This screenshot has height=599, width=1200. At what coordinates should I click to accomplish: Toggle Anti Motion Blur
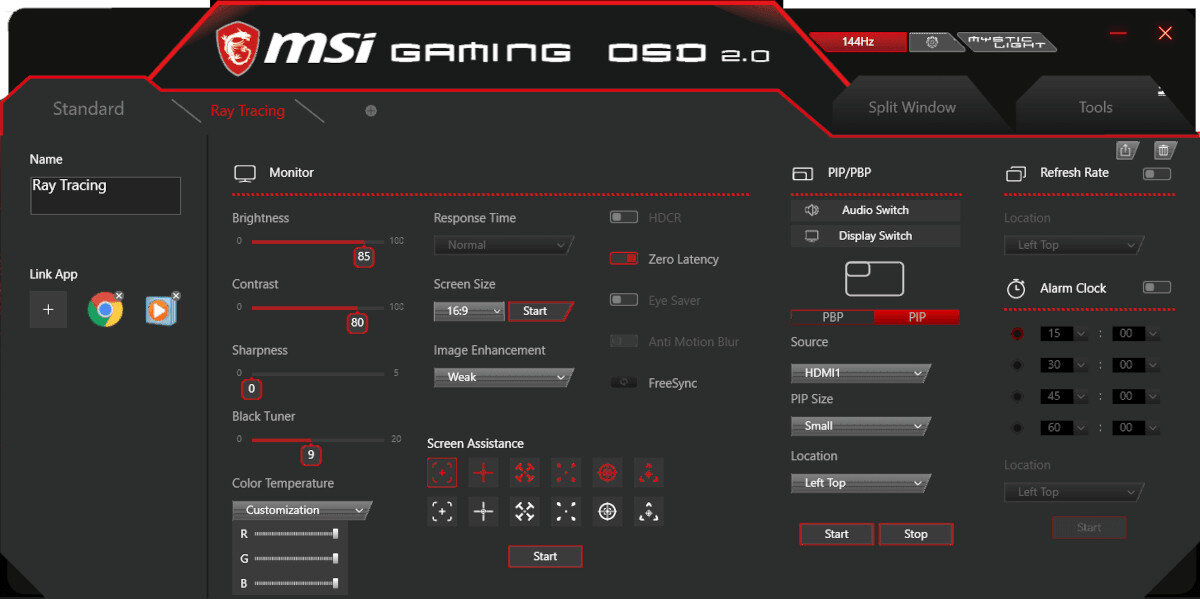click(624, 341)
